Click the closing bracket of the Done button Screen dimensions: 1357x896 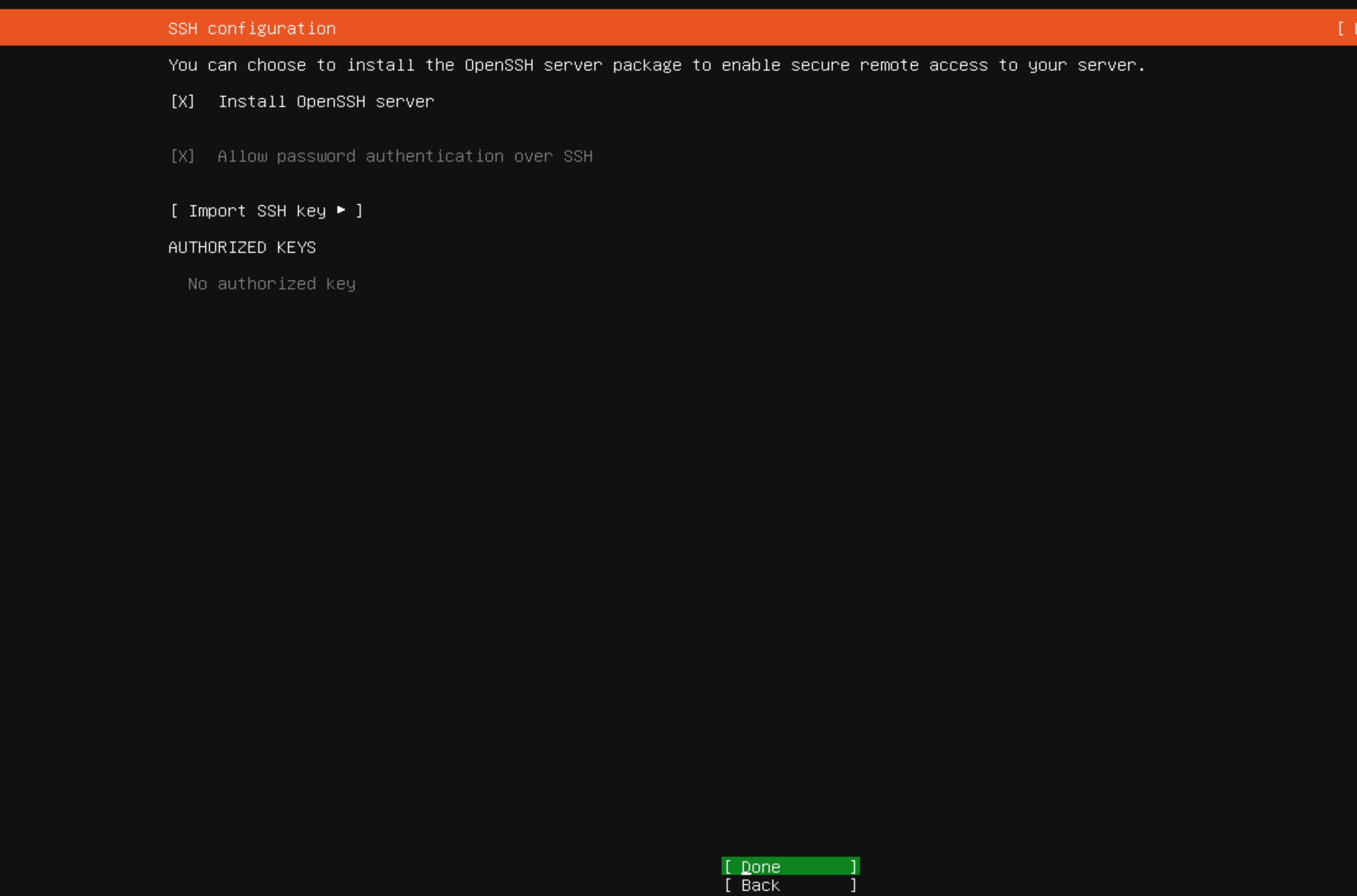(x=853, y=867)
